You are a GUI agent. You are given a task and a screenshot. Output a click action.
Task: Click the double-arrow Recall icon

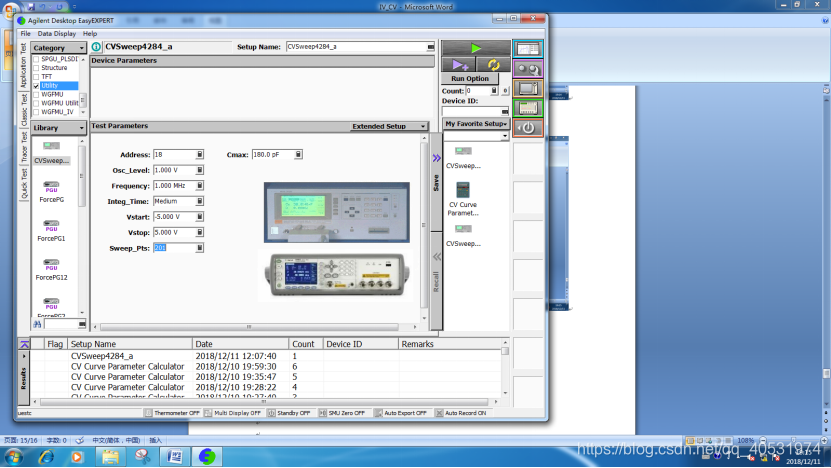[x=436, y=257]
